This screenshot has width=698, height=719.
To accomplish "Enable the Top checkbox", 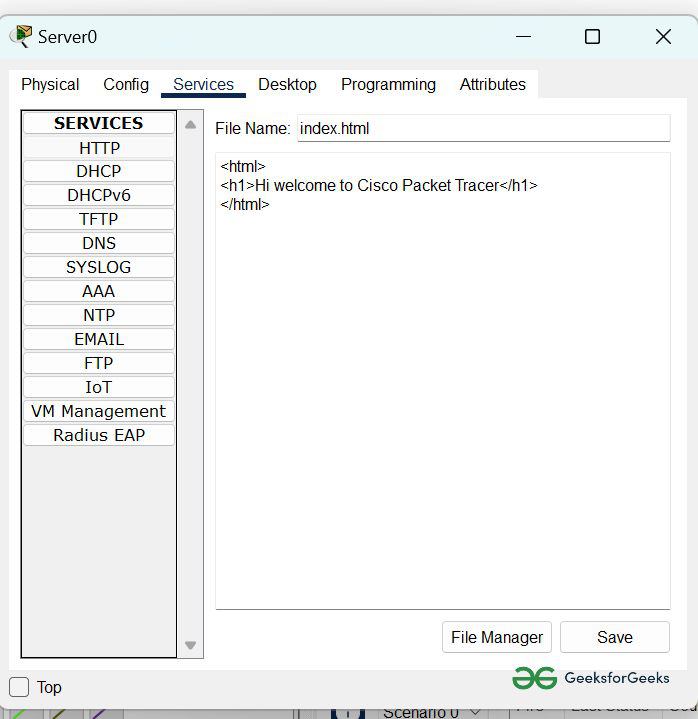I will 19,687.
